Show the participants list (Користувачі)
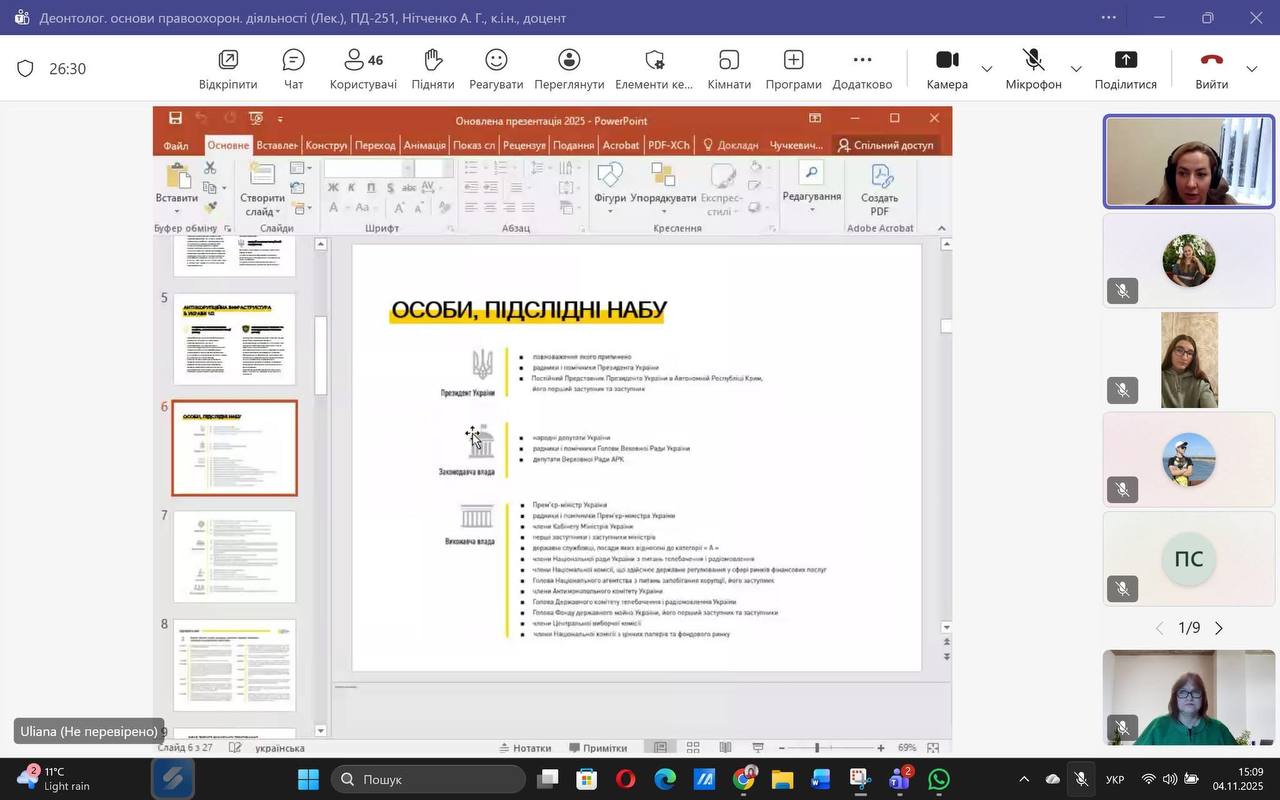 pos(363,69)
